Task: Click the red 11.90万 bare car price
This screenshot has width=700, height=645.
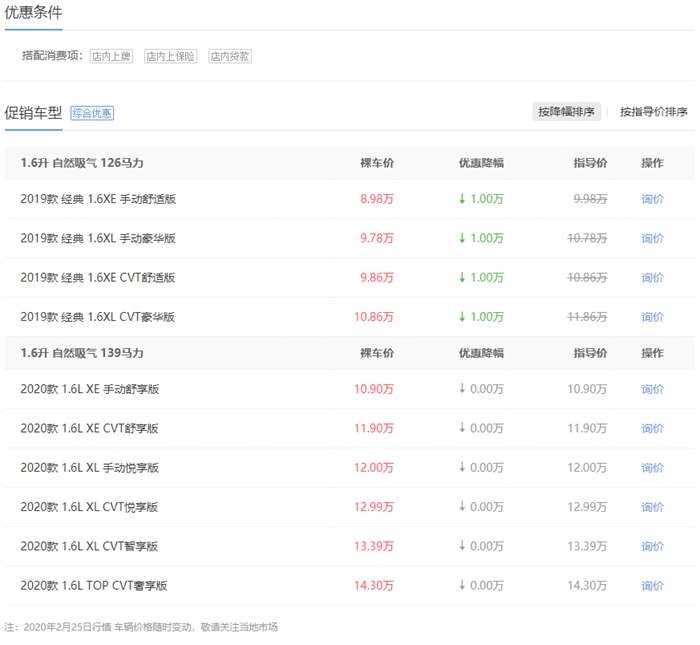Action: tap(374, 429)
